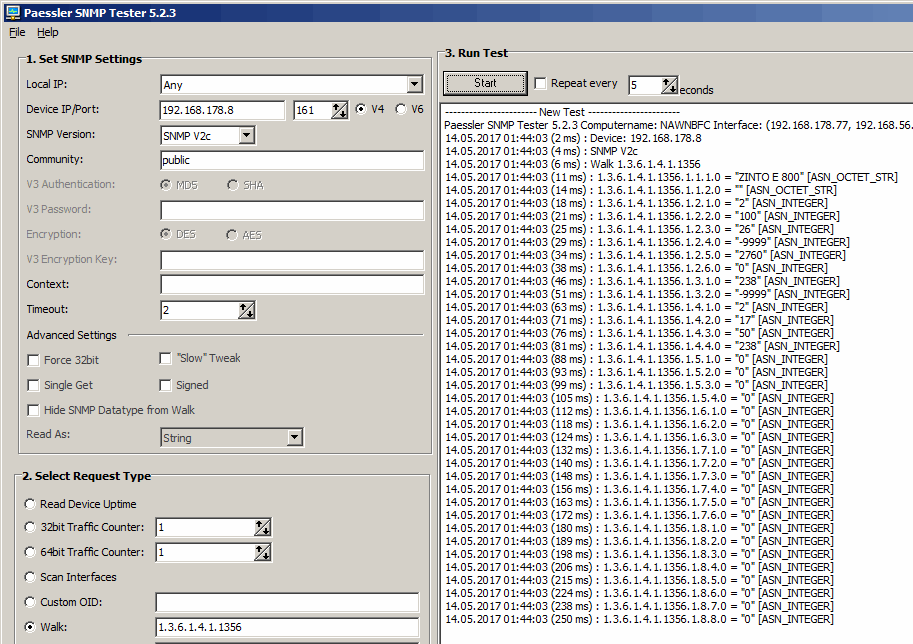Enable the Repeat every checkbox
This screenshot has width=913, height=644.
pos(540,83)
